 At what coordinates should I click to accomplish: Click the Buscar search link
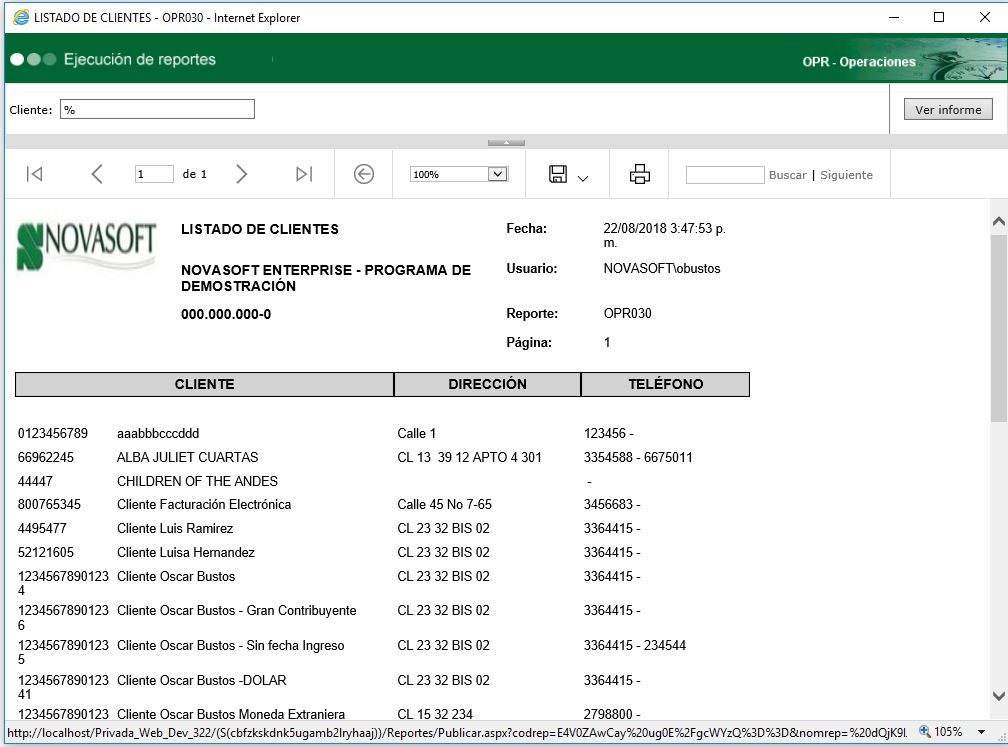point(787,175)
